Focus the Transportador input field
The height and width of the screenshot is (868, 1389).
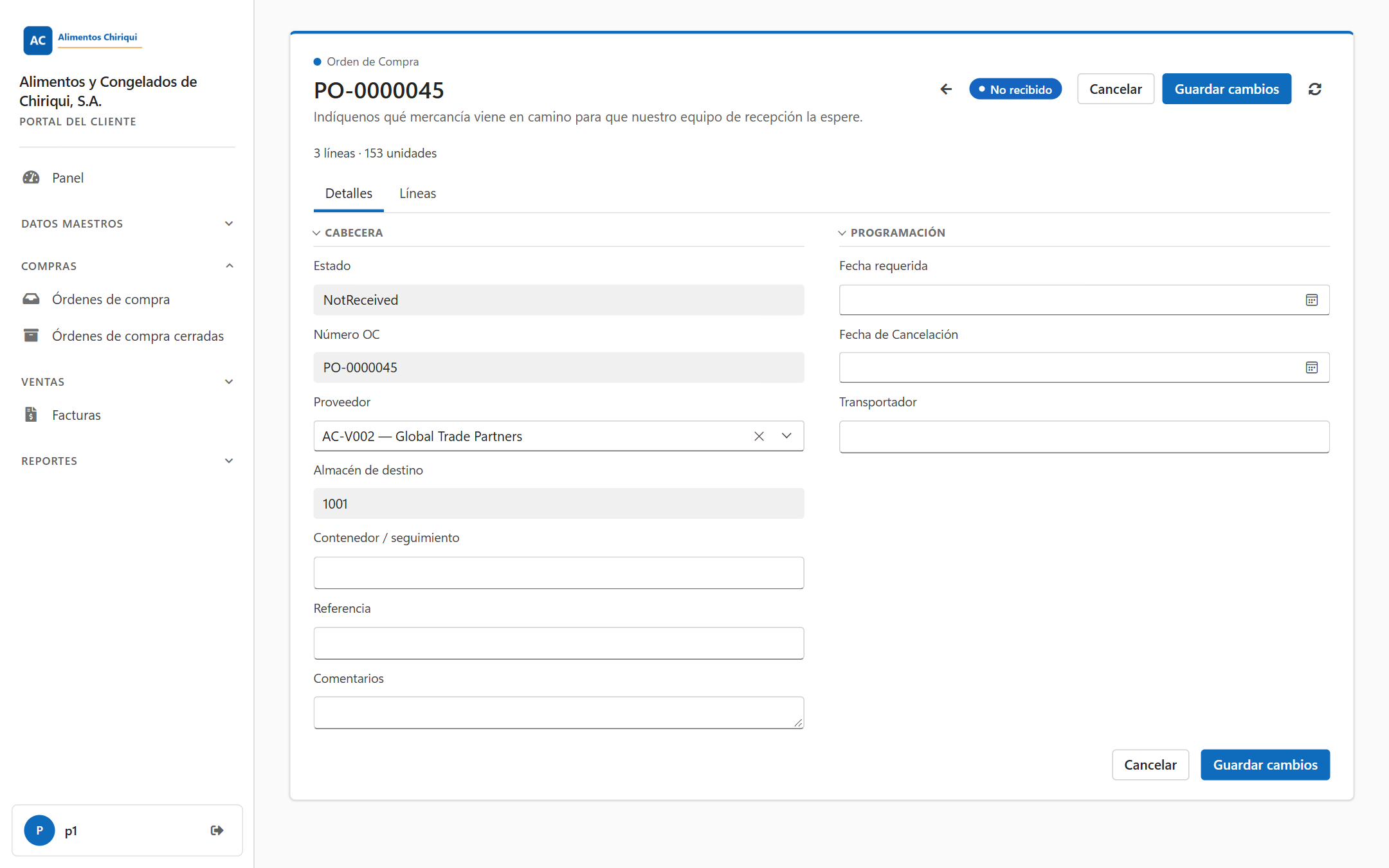(1084, 437)
